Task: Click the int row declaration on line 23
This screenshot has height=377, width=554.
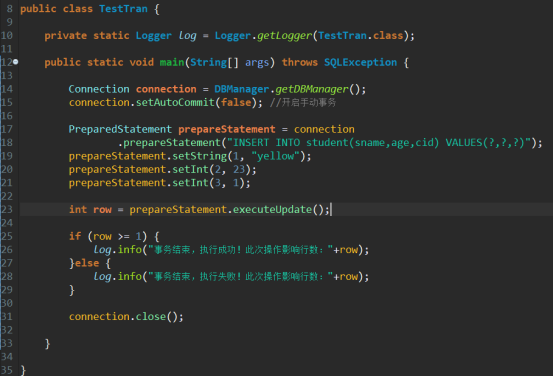Action: [x=90, y=210]
